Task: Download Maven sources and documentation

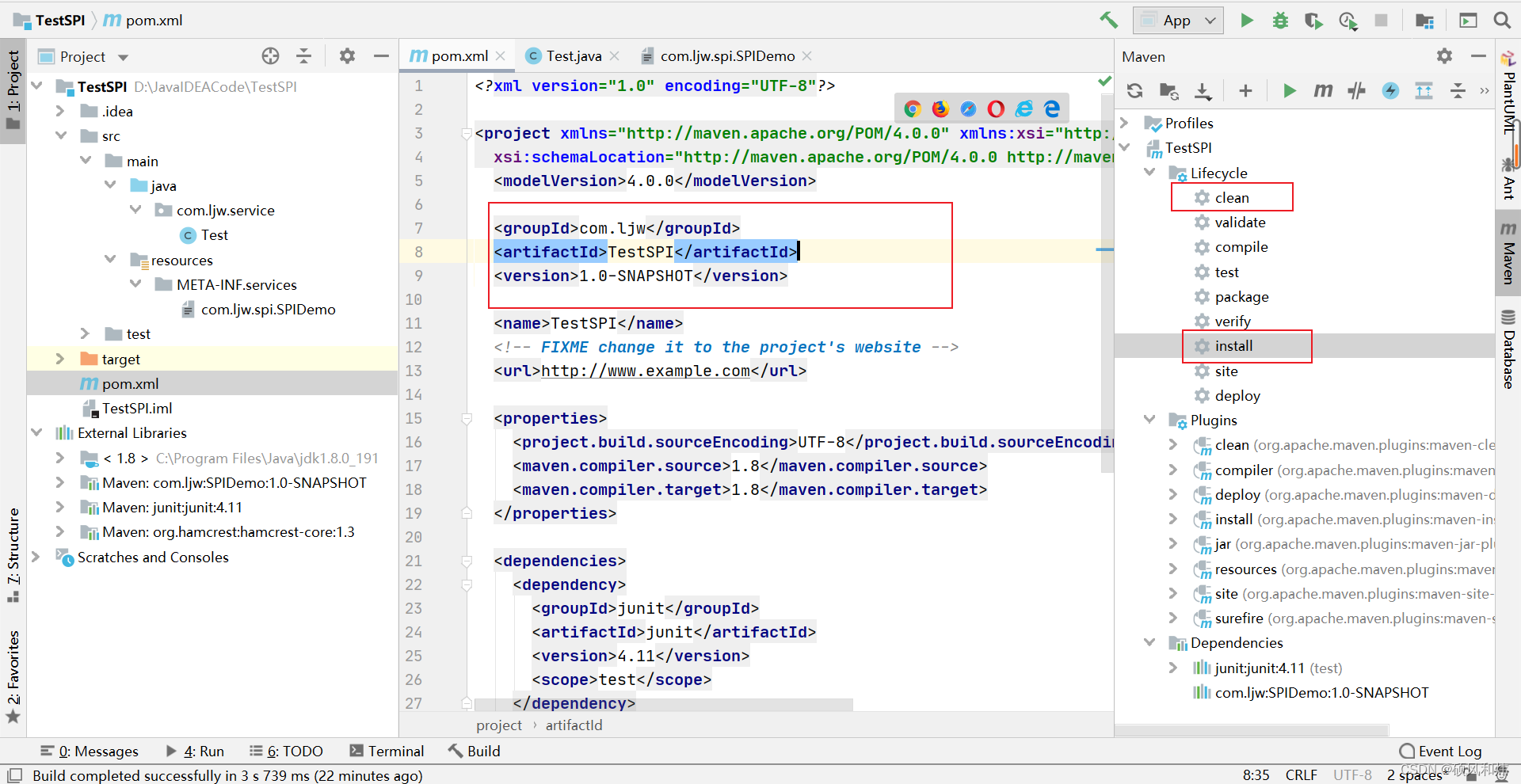Action: click(x=1203, y=91)
